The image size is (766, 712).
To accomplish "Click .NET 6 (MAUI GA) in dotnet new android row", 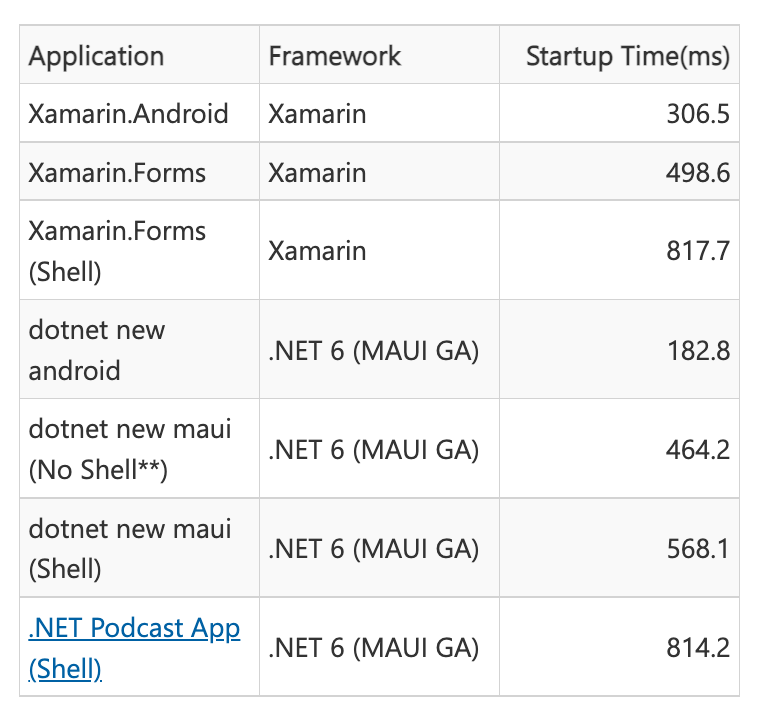I will (x=374, y=351).
